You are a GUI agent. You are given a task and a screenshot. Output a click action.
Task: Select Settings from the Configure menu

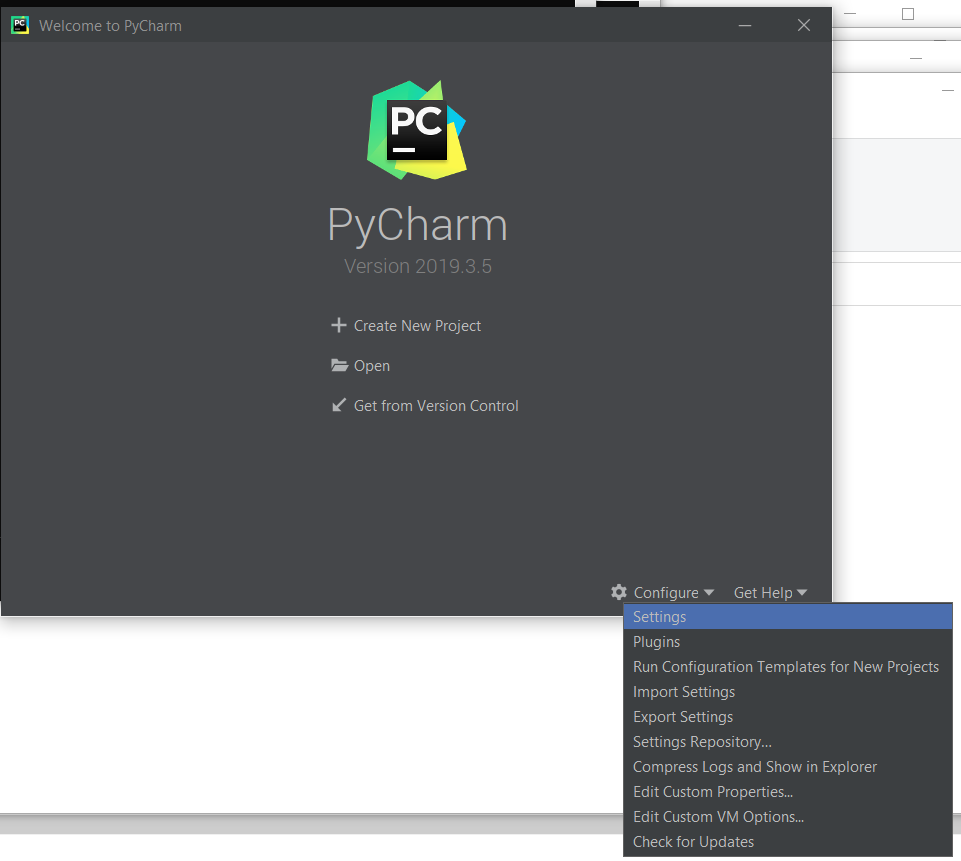pyautogui.click(x=659, y=617)
